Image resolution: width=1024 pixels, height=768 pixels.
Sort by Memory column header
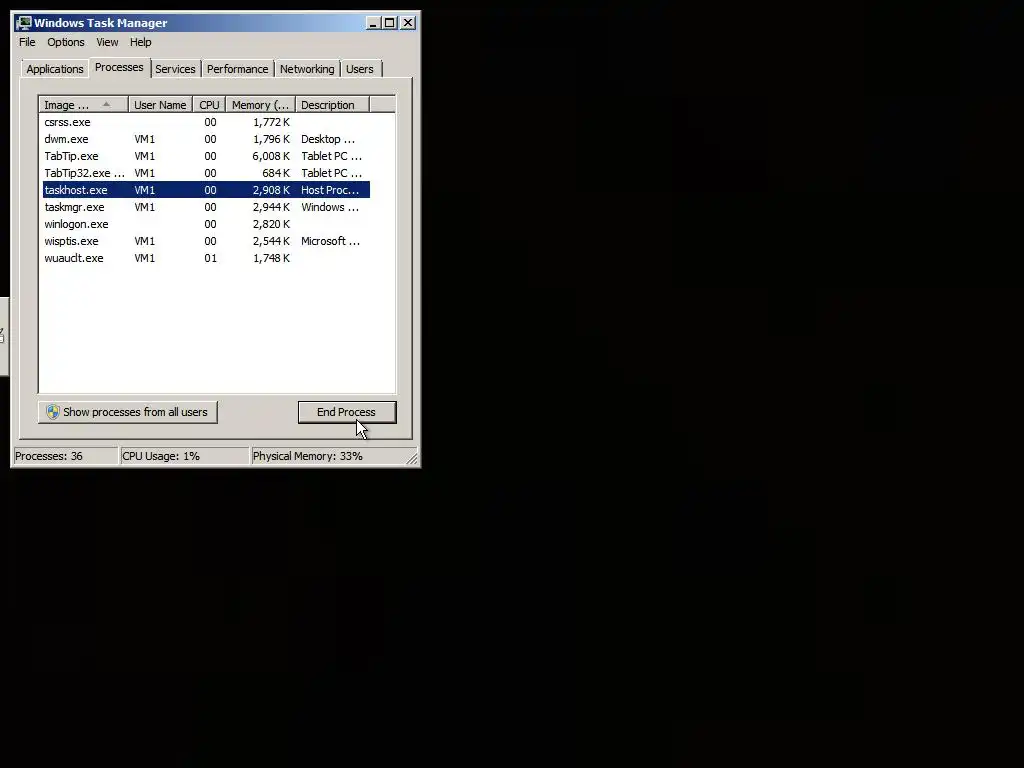[x=261, y=105]
